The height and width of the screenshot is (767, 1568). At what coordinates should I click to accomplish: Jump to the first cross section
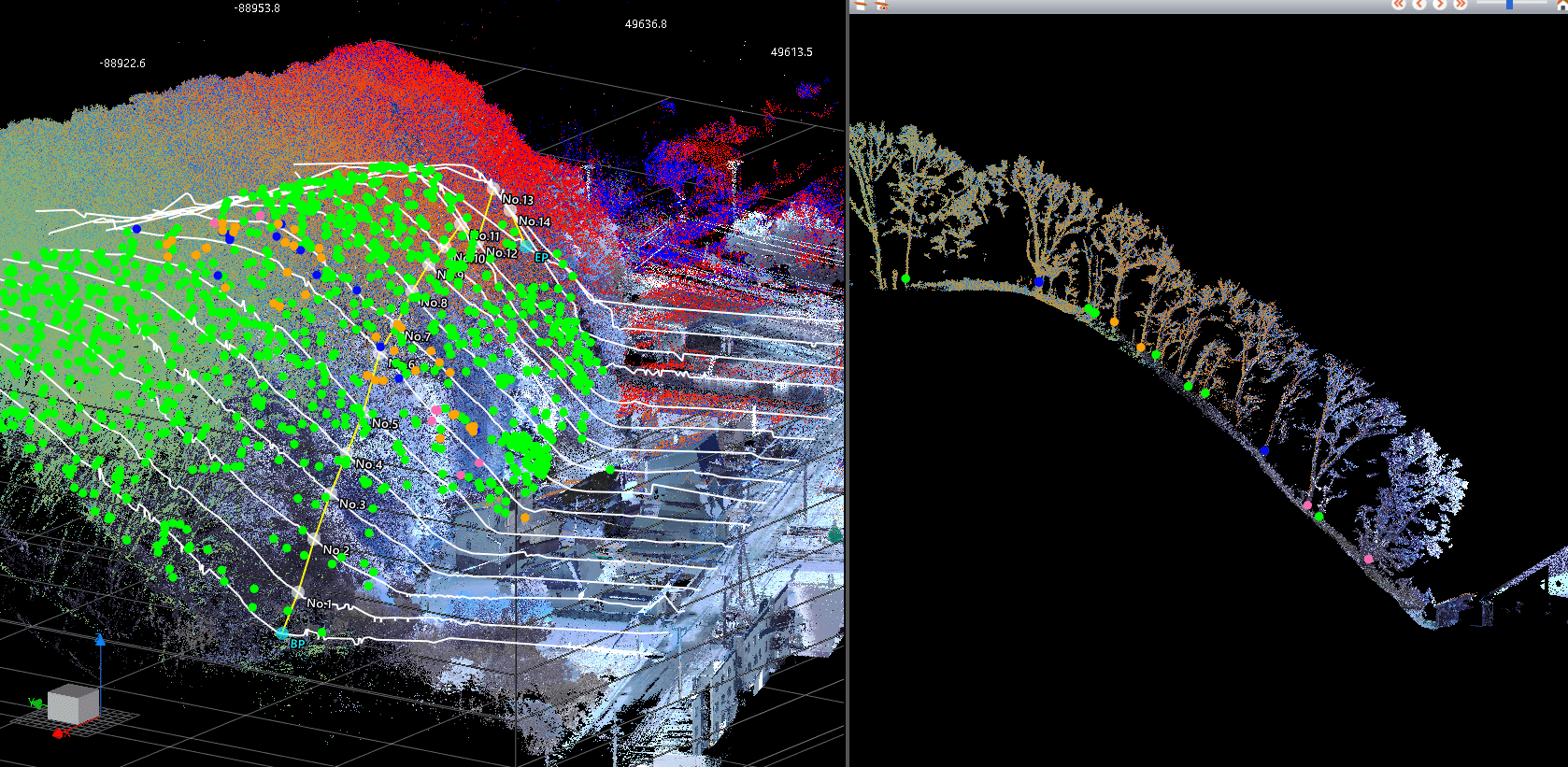tap(1399, 5)
